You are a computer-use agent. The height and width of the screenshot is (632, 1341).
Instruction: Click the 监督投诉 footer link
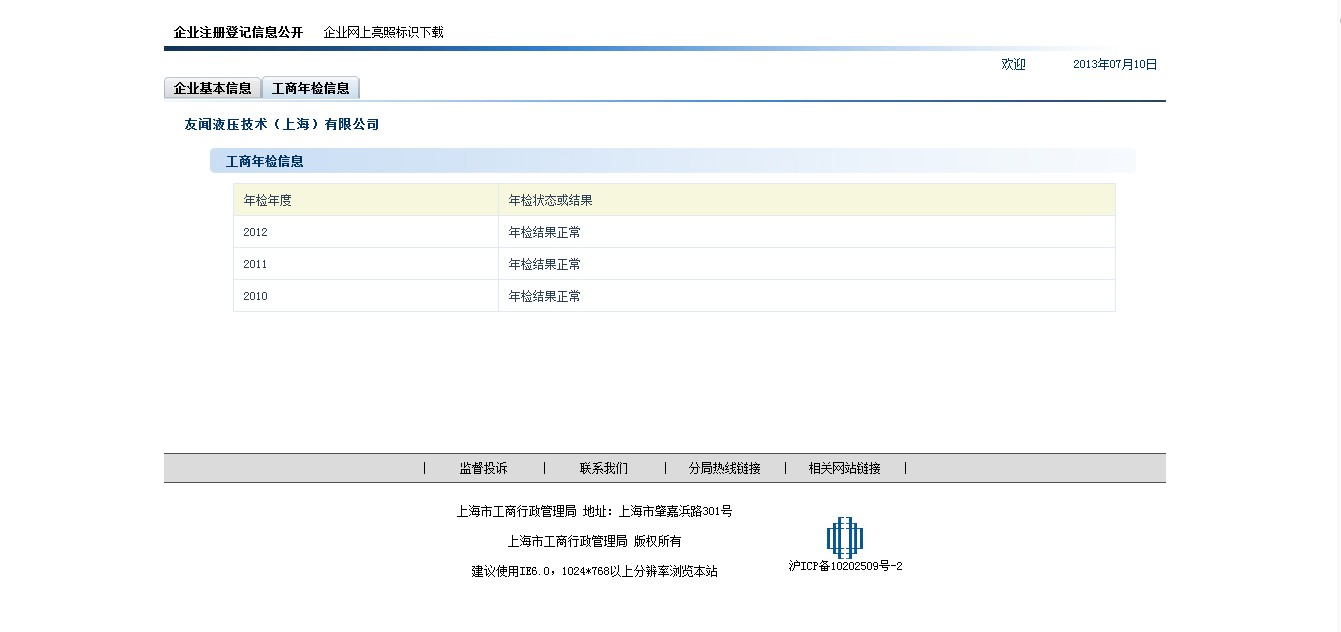click(483, 468)
